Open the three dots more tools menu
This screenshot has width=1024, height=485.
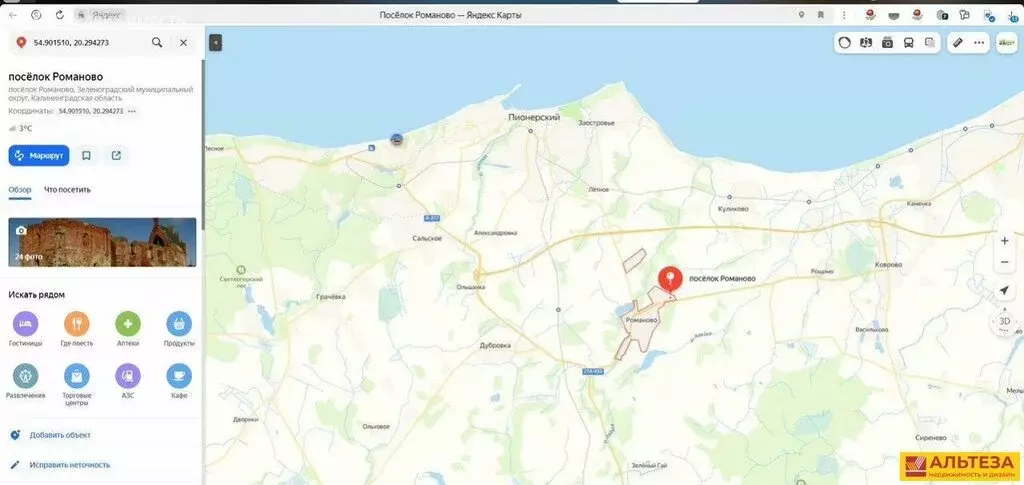click(x=979, y=43)
